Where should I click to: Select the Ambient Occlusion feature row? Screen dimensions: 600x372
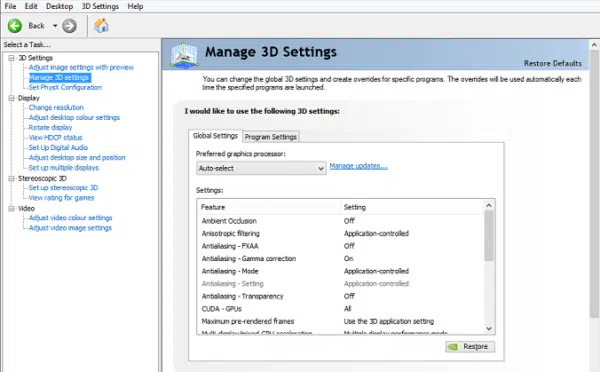click(x=341, y=221)
